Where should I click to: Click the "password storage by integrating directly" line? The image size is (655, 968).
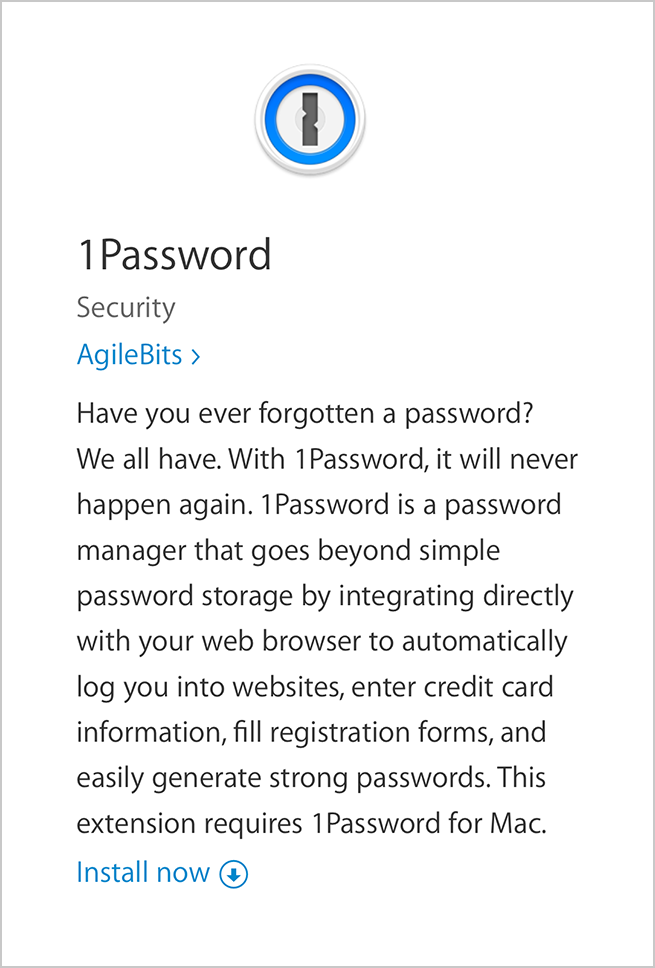[x=325, y=597]
